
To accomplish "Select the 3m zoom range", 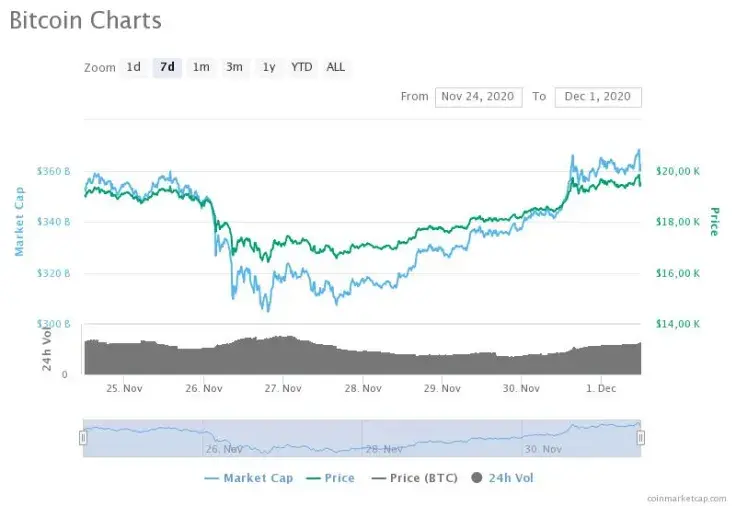I will pyautogui.click(x=234, y=67).
